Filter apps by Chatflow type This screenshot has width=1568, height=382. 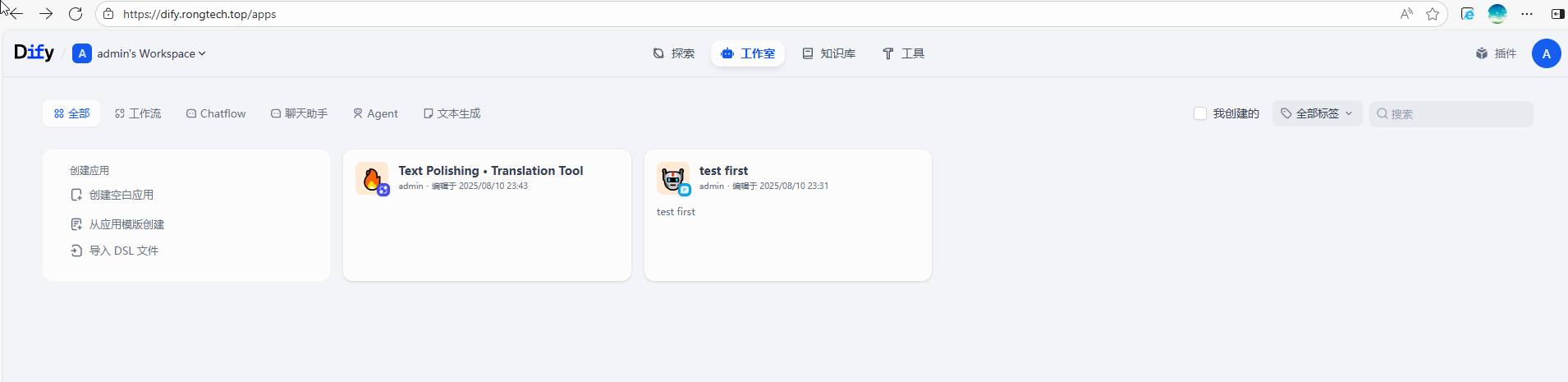[216, 113]
